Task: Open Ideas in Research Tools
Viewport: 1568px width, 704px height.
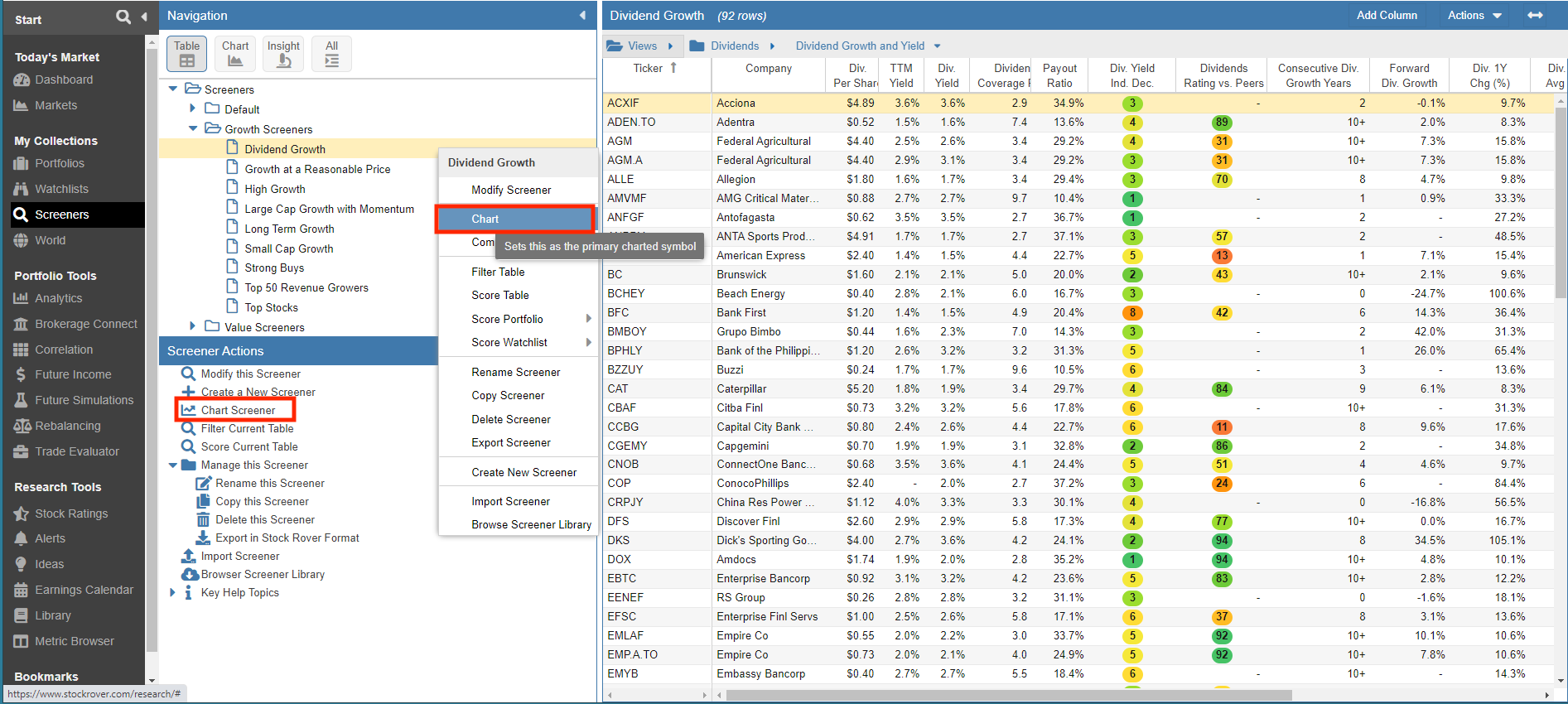Action: [49, 564]
